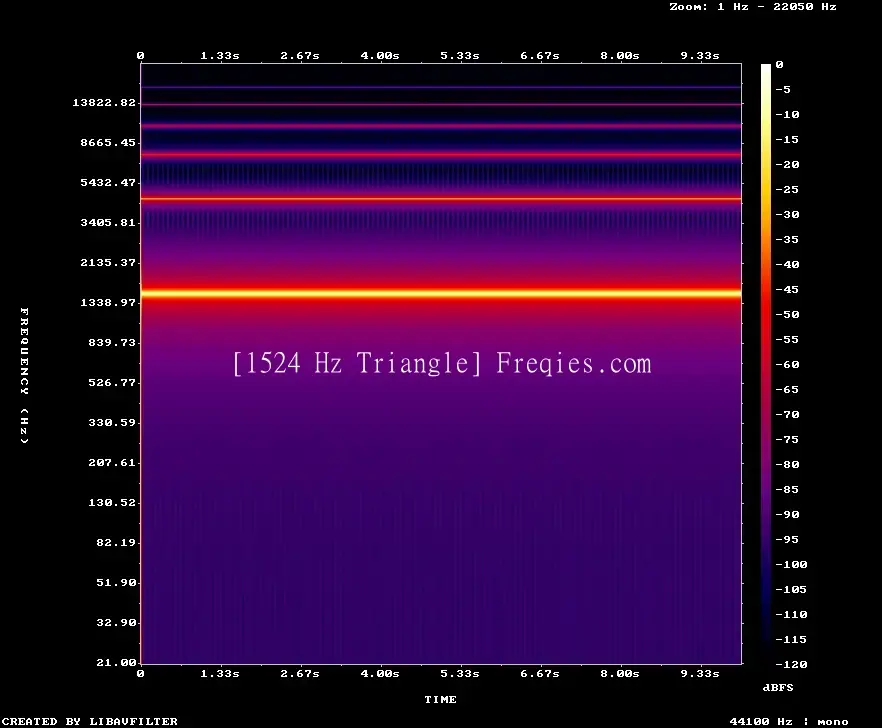This screenshot has width=882, height=728.
Task: Click the -40 dBFS scale value
Action: click(x=787, y=264)
